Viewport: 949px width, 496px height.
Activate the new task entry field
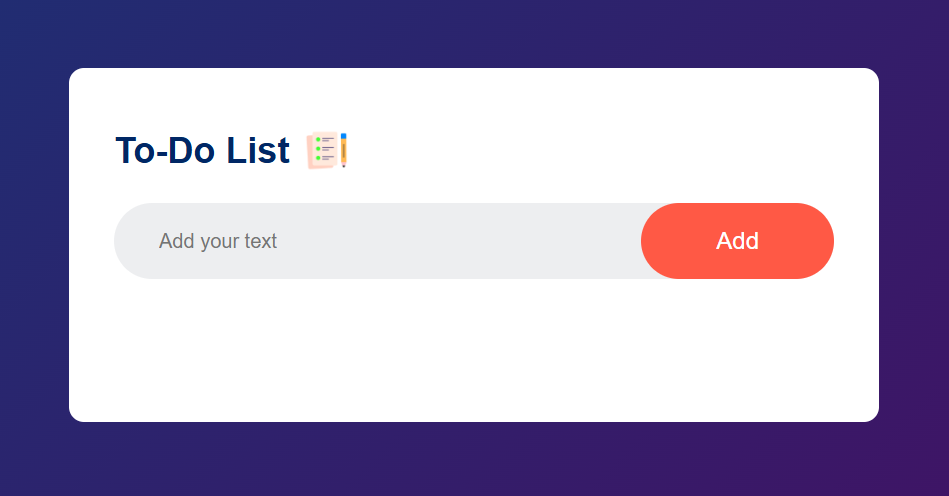click(x=380, y=241)
